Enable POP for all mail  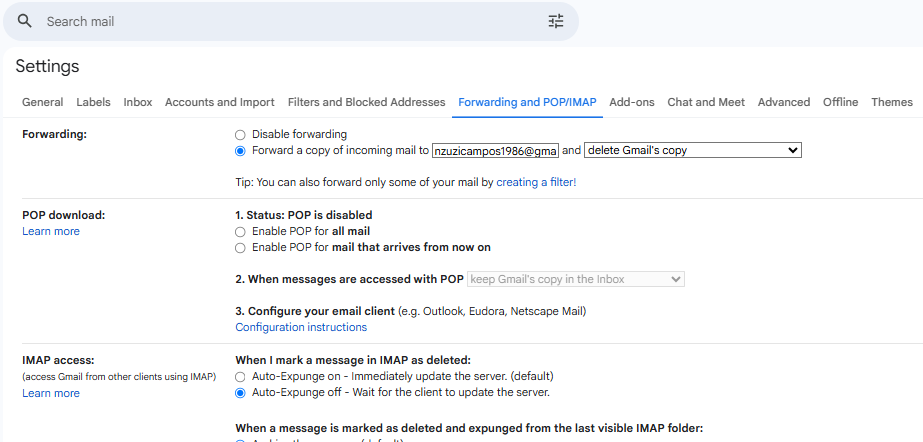(x=240, y=231)
